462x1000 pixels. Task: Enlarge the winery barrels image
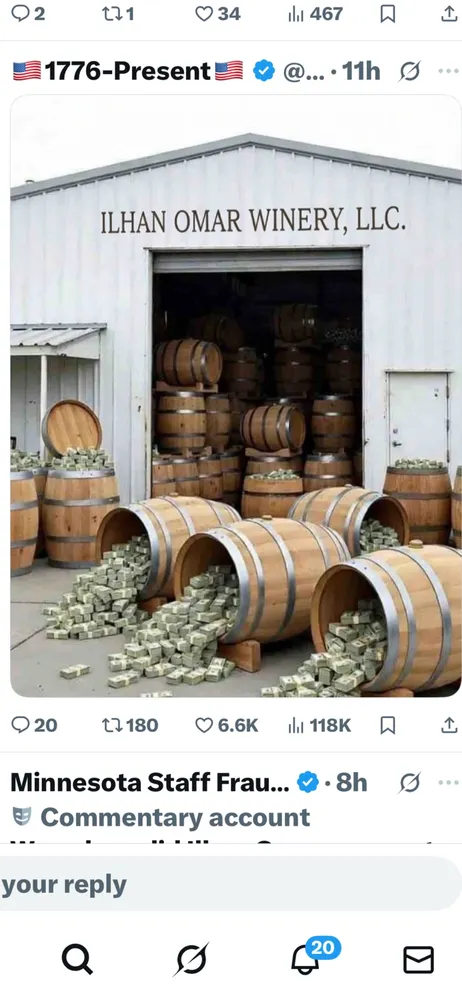pyautogui.click(x=235, y=395)
